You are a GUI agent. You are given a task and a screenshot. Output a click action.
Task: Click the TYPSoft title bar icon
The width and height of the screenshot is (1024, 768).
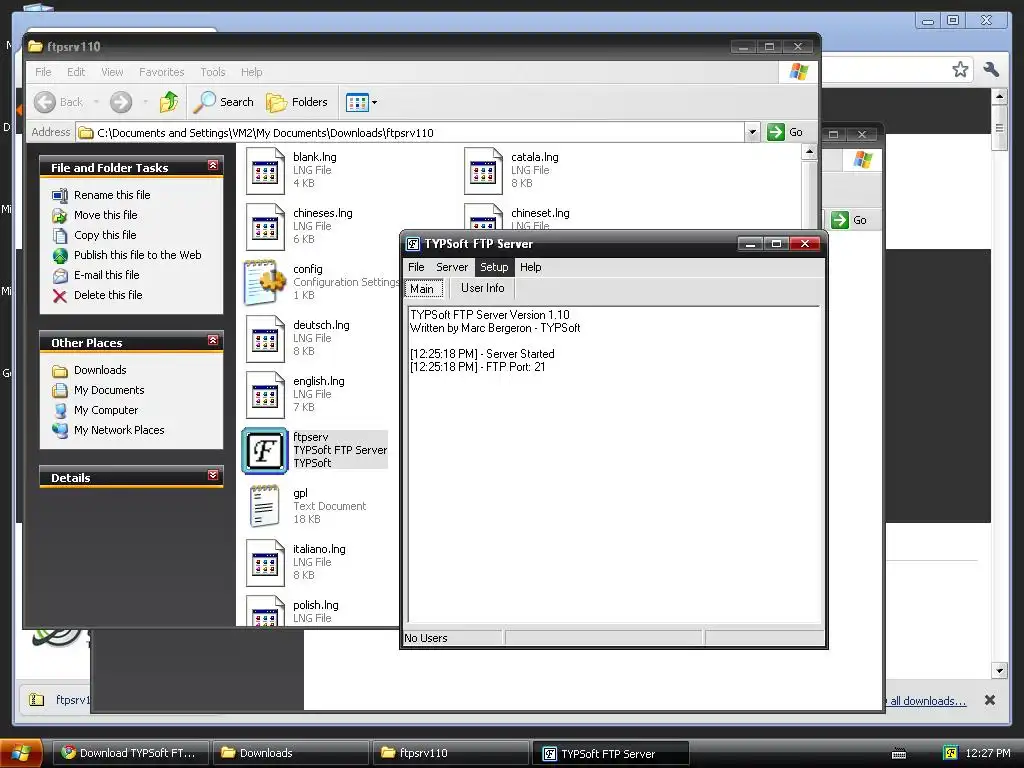(x=413, y=244)
